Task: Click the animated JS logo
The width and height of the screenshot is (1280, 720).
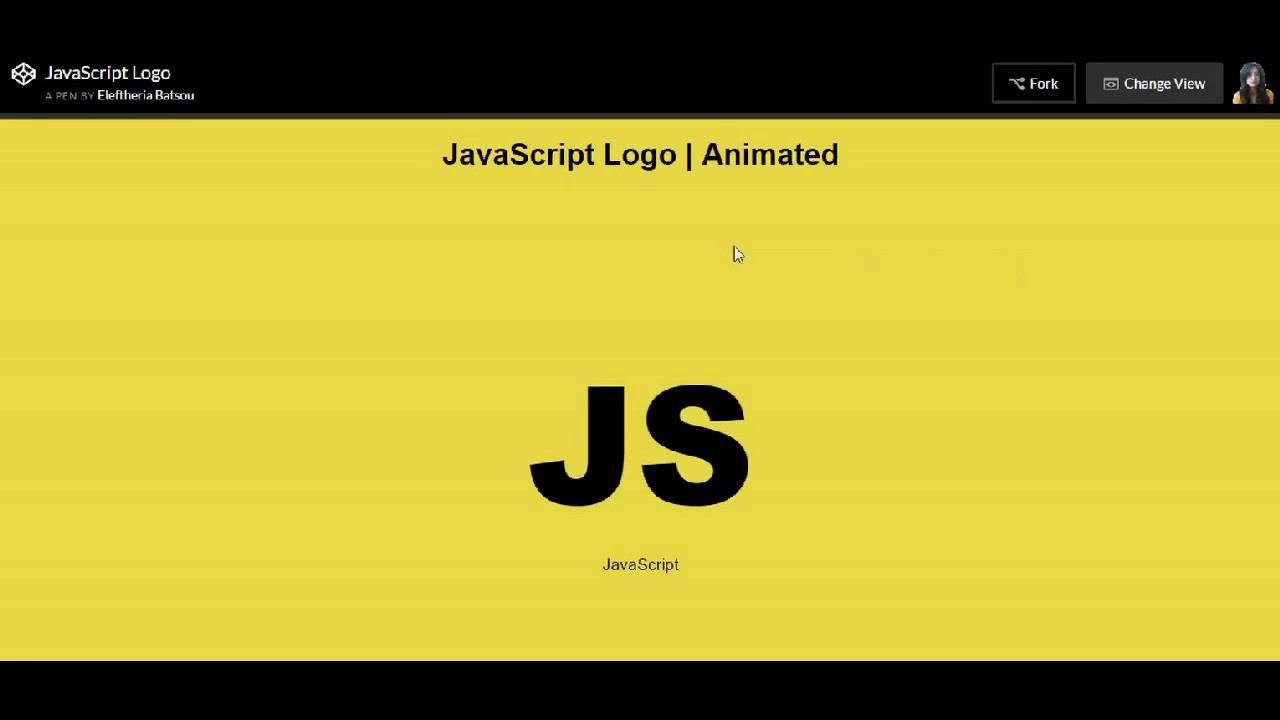Action: [639, 445]
